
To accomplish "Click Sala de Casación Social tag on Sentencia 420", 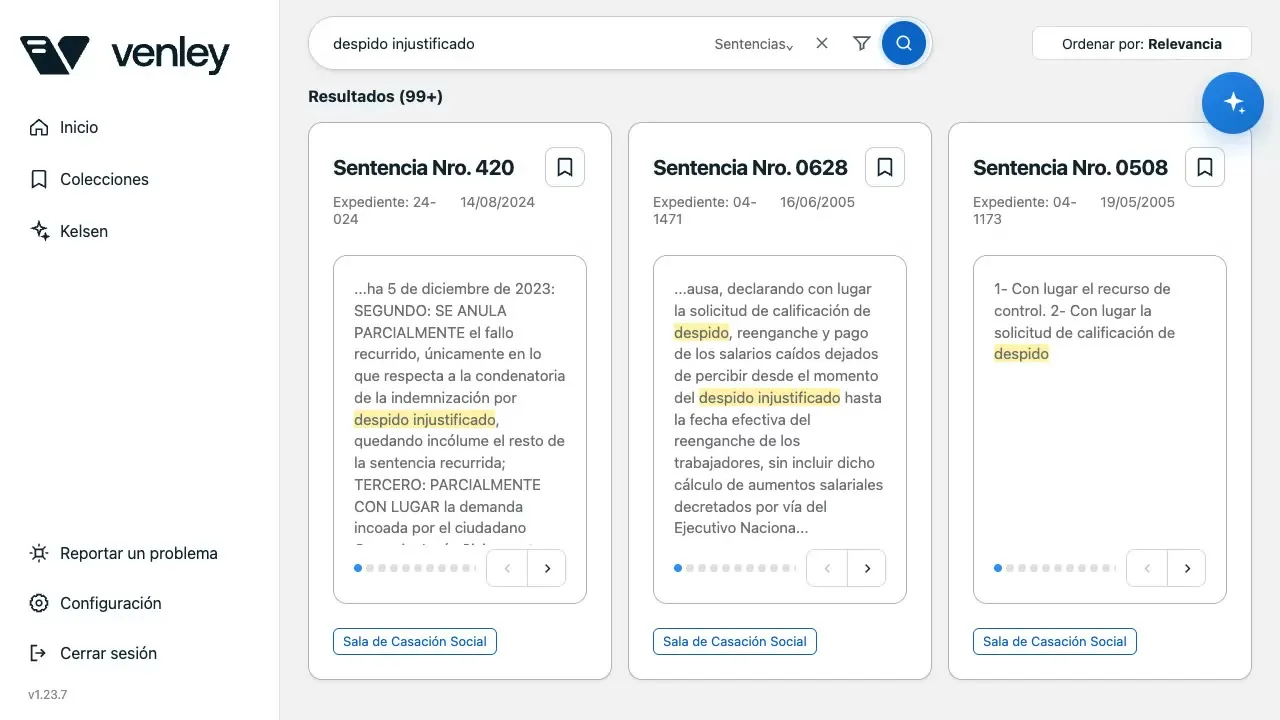I will coord(415,641).
